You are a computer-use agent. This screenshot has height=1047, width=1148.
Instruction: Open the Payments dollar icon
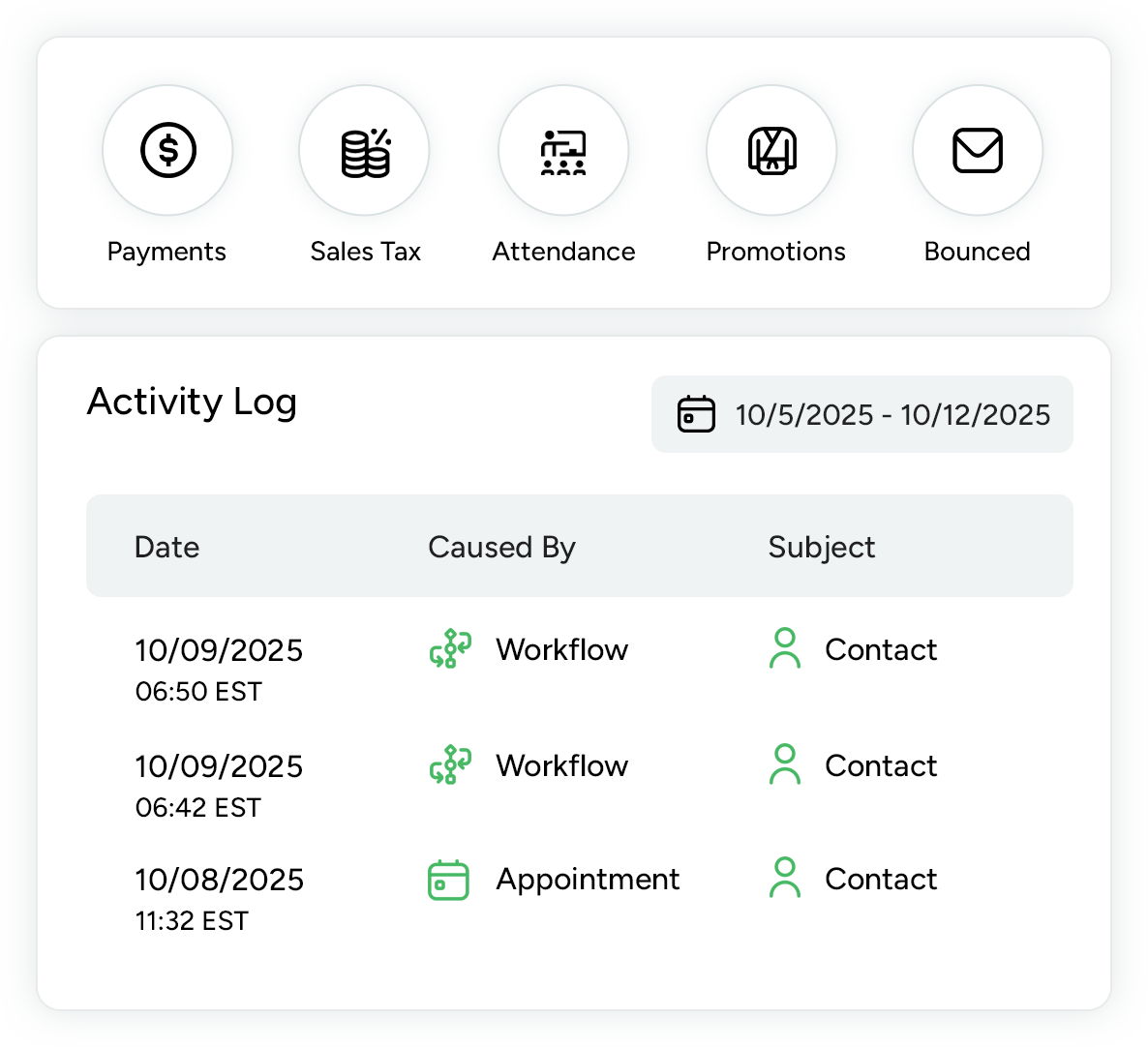(x=167, y=150)
